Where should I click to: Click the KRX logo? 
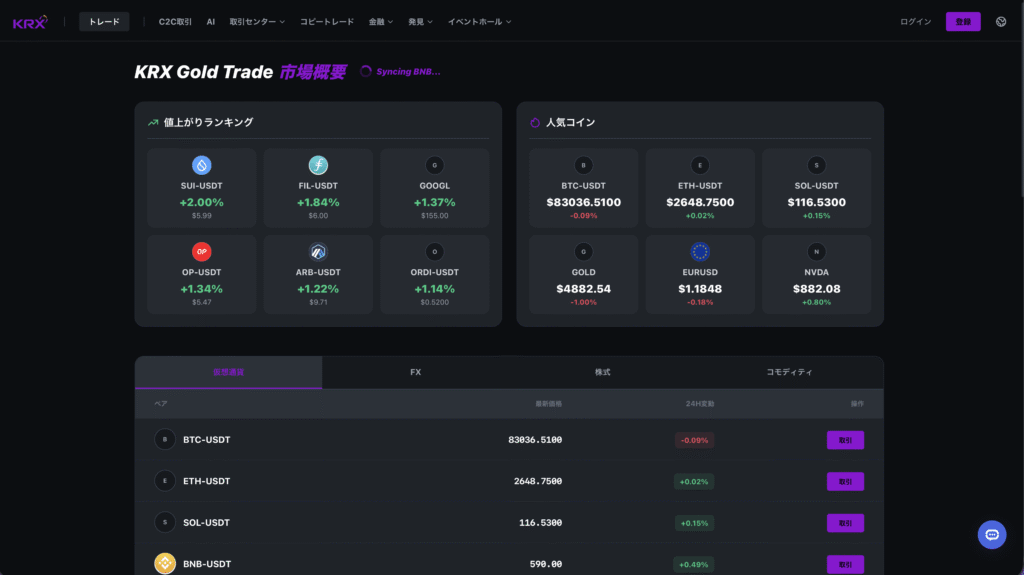tap(30, 22)
